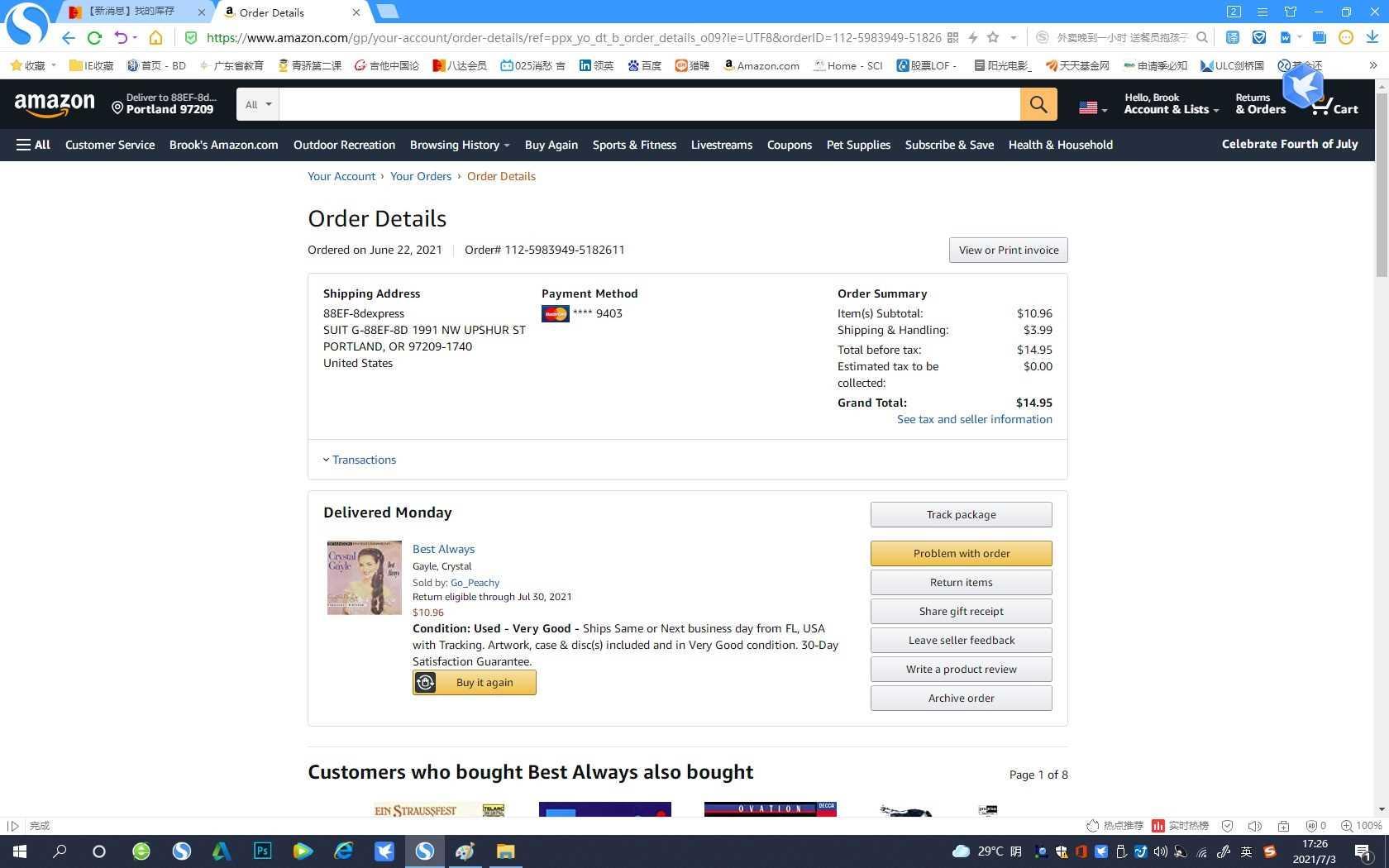
Task: Open the Coupons navigation item
Action: coord(789,145)
